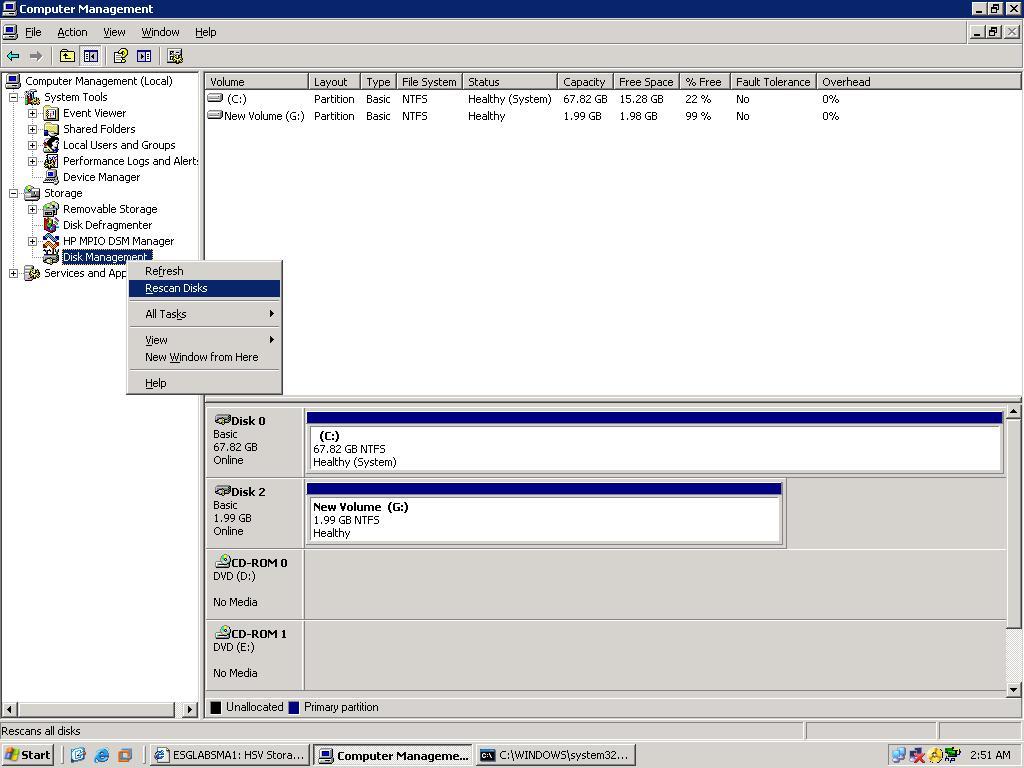The image size is (1024, 768).
Task: Expand the Shared Folders node
Action: point(33,129)
